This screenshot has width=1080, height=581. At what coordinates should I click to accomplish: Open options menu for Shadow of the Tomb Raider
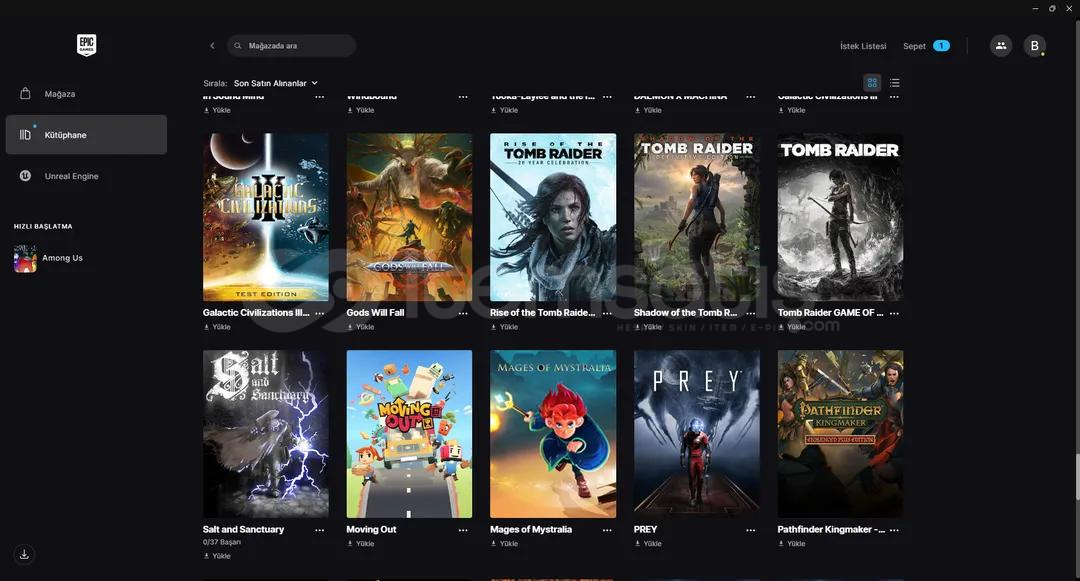tap(750, 313)
